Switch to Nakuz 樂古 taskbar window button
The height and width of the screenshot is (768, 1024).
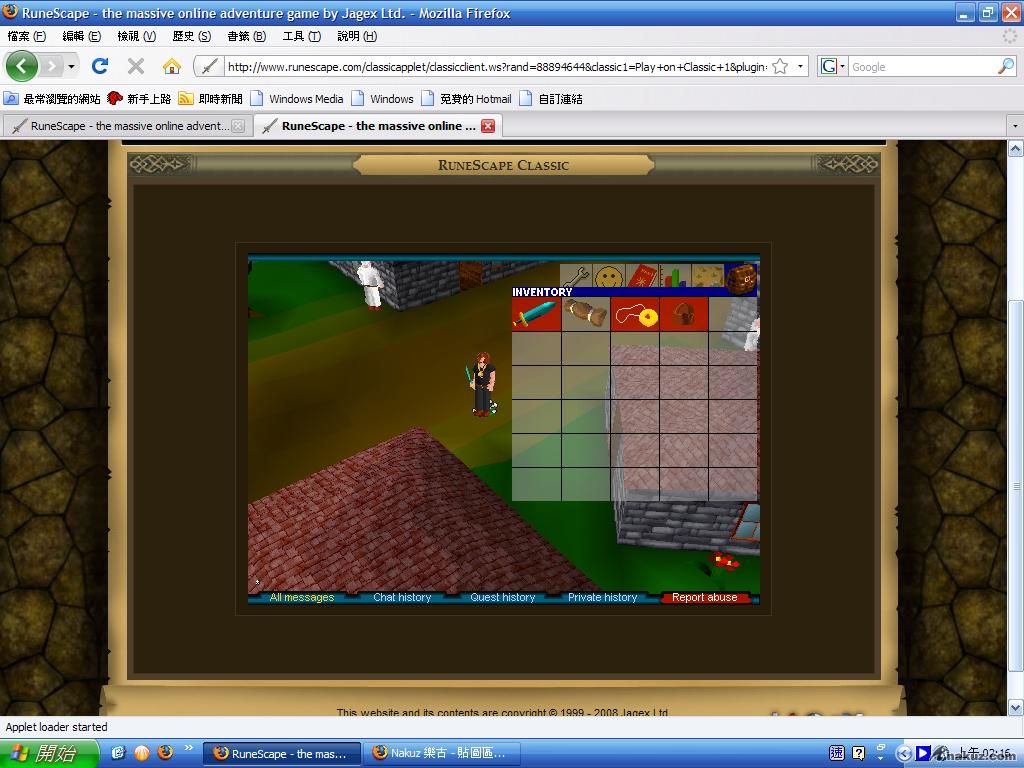442,754
